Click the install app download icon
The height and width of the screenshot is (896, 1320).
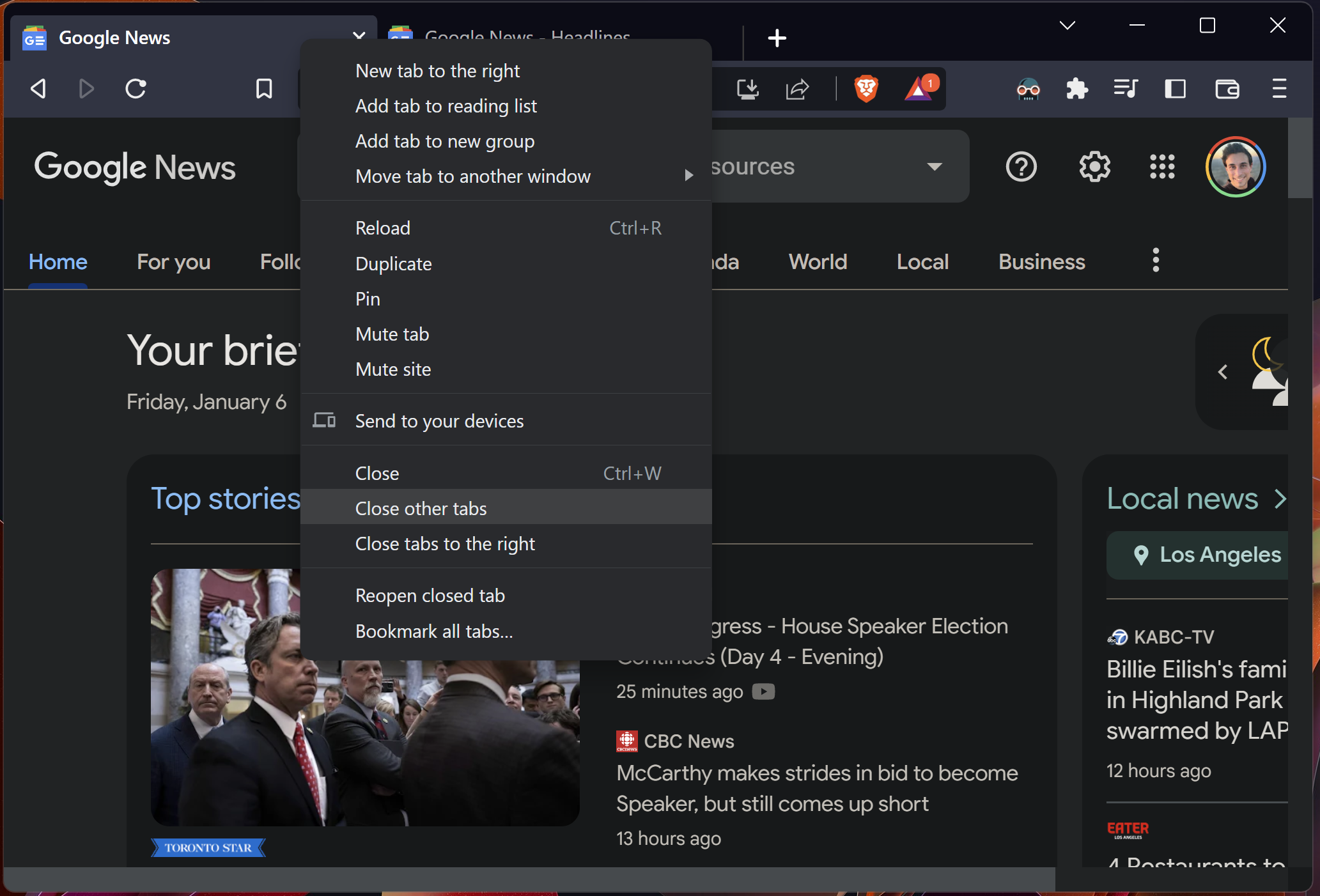[747, 89]
